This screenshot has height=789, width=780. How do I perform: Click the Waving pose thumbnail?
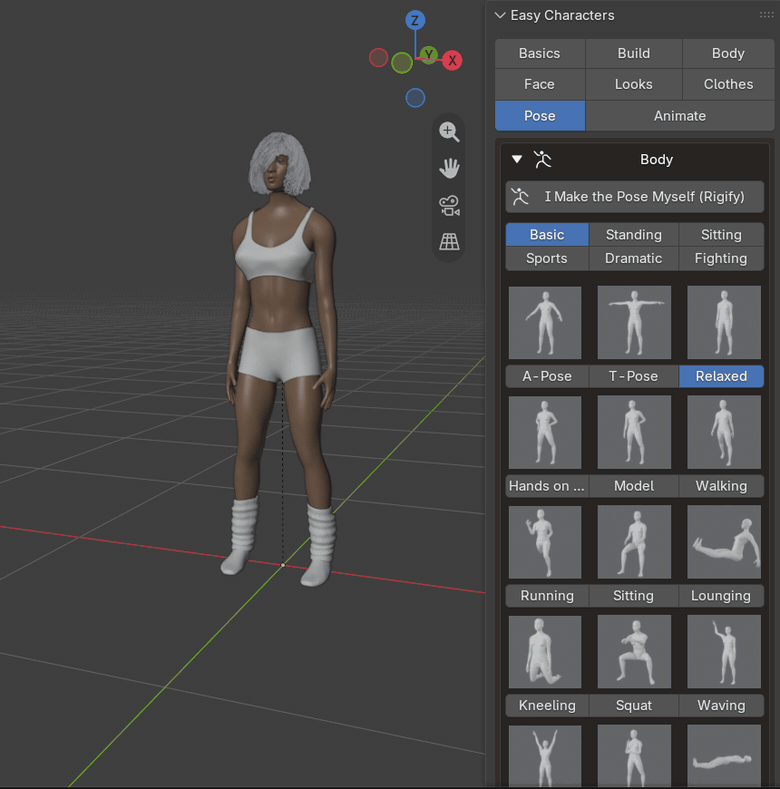[x=724, y=652]
